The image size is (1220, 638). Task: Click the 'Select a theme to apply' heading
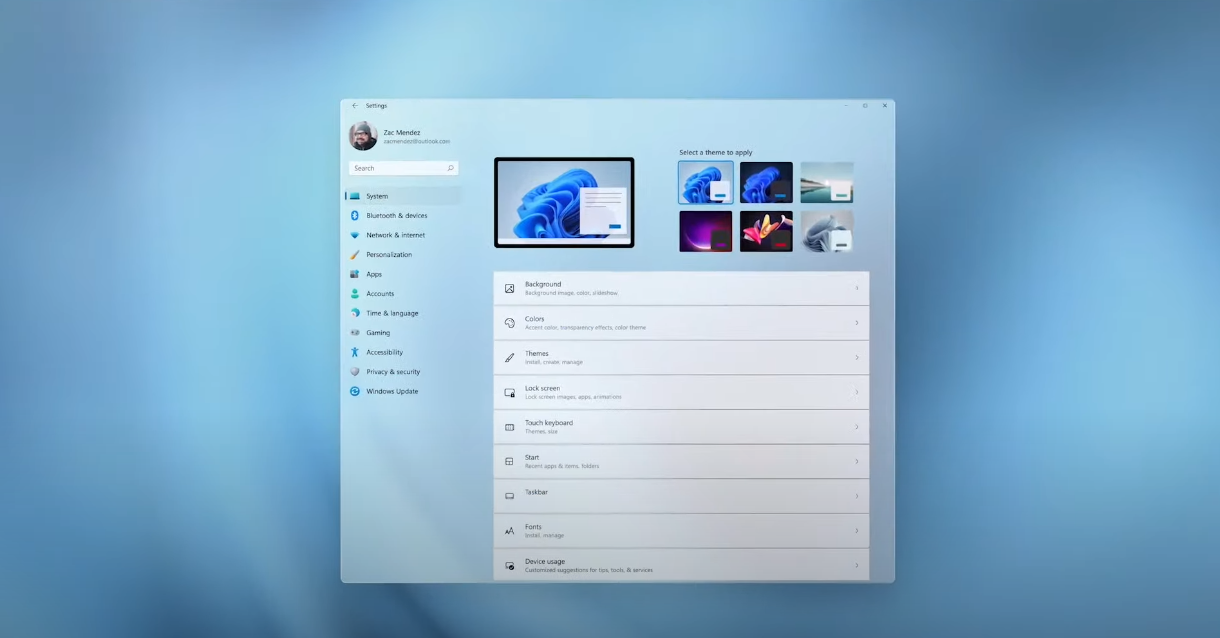[716, 153]
